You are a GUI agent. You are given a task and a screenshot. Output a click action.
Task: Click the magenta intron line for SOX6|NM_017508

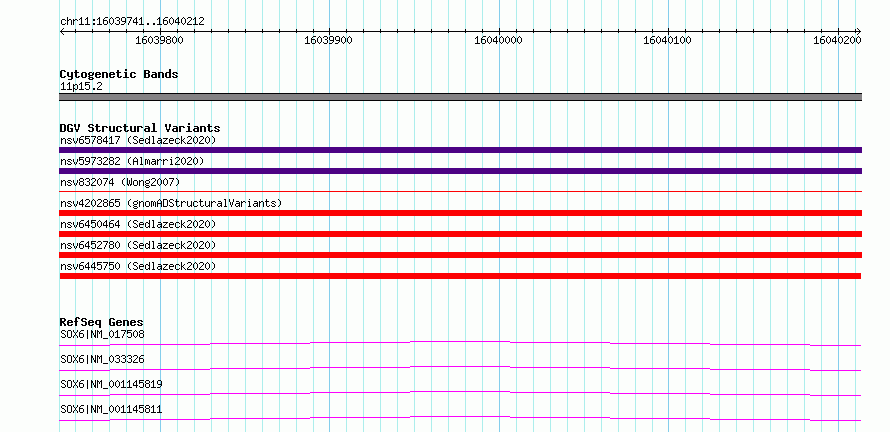(460, 342)
